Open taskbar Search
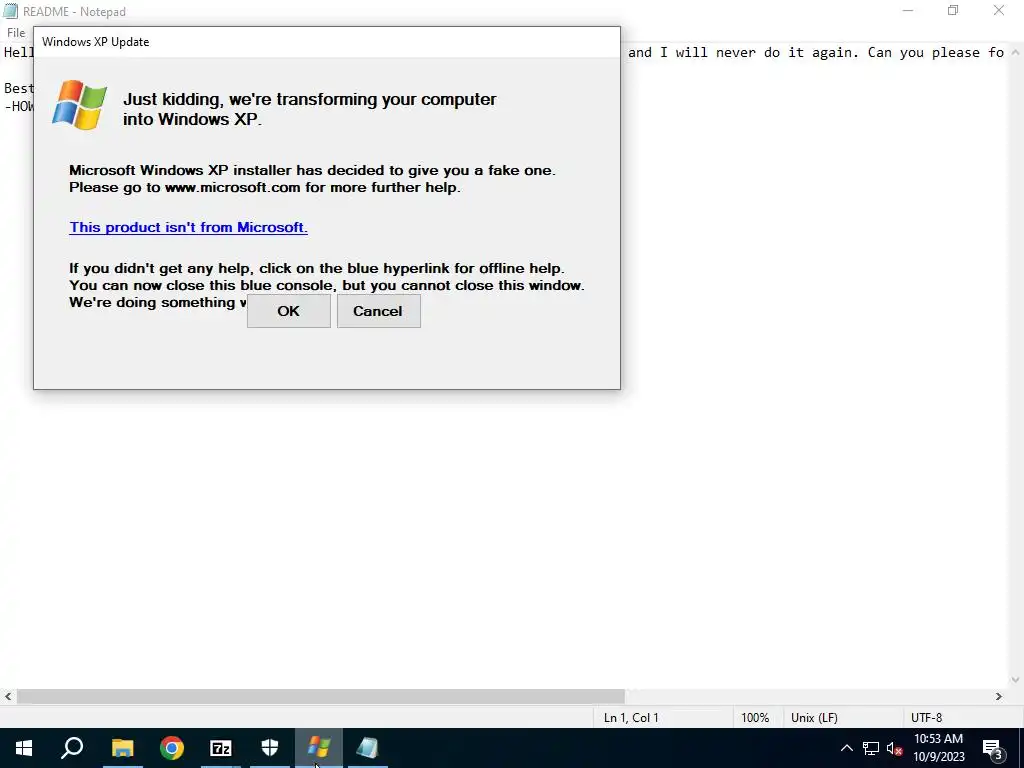1024x768 pixels. (x=72, y=748)
